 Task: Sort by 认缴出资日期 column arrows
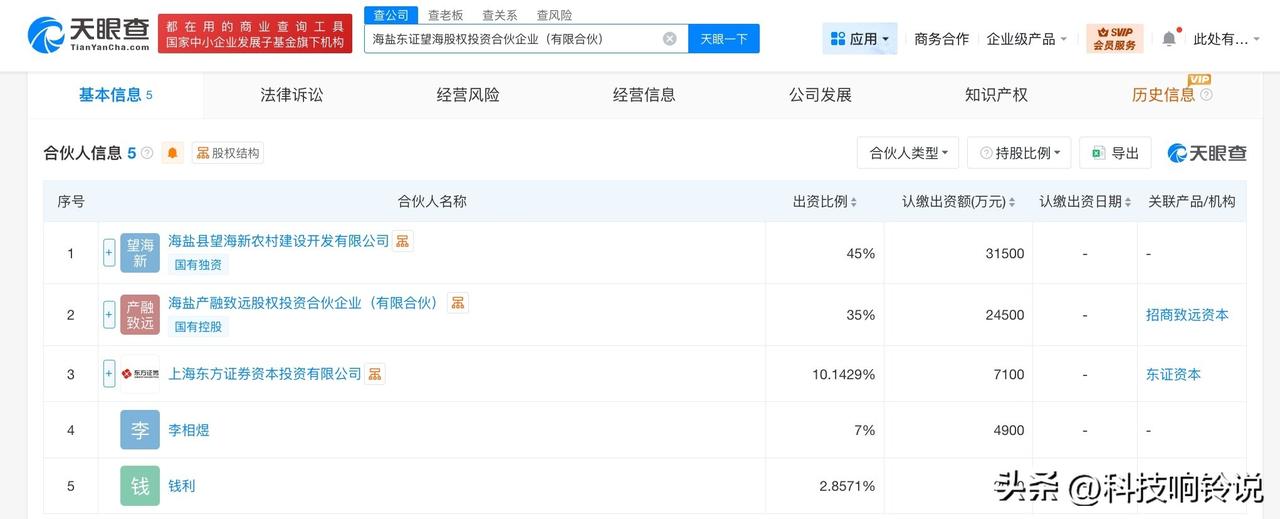tap(1127, 202)
